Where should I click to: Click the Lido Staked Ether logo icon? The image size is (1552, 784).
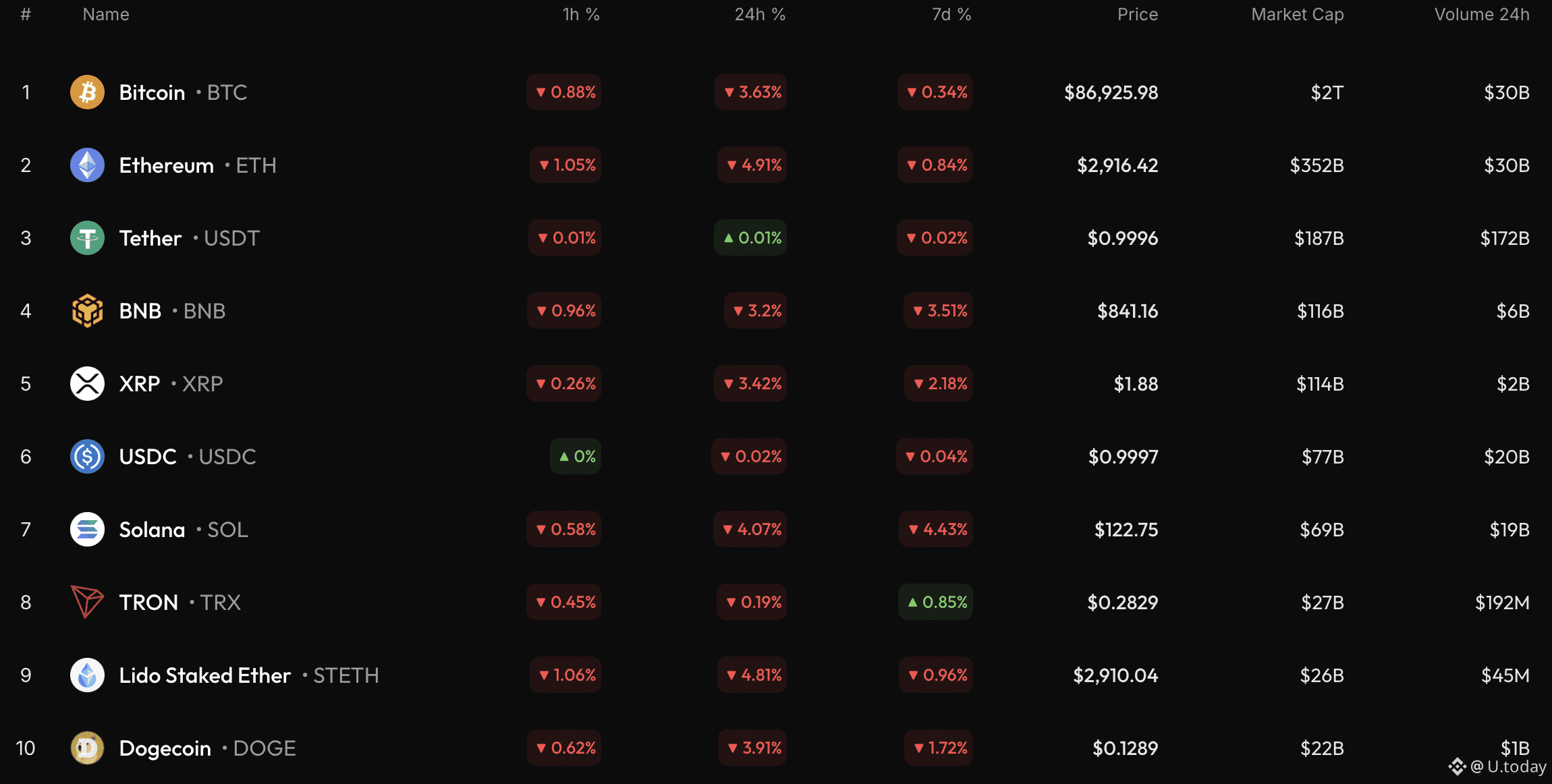87,675
